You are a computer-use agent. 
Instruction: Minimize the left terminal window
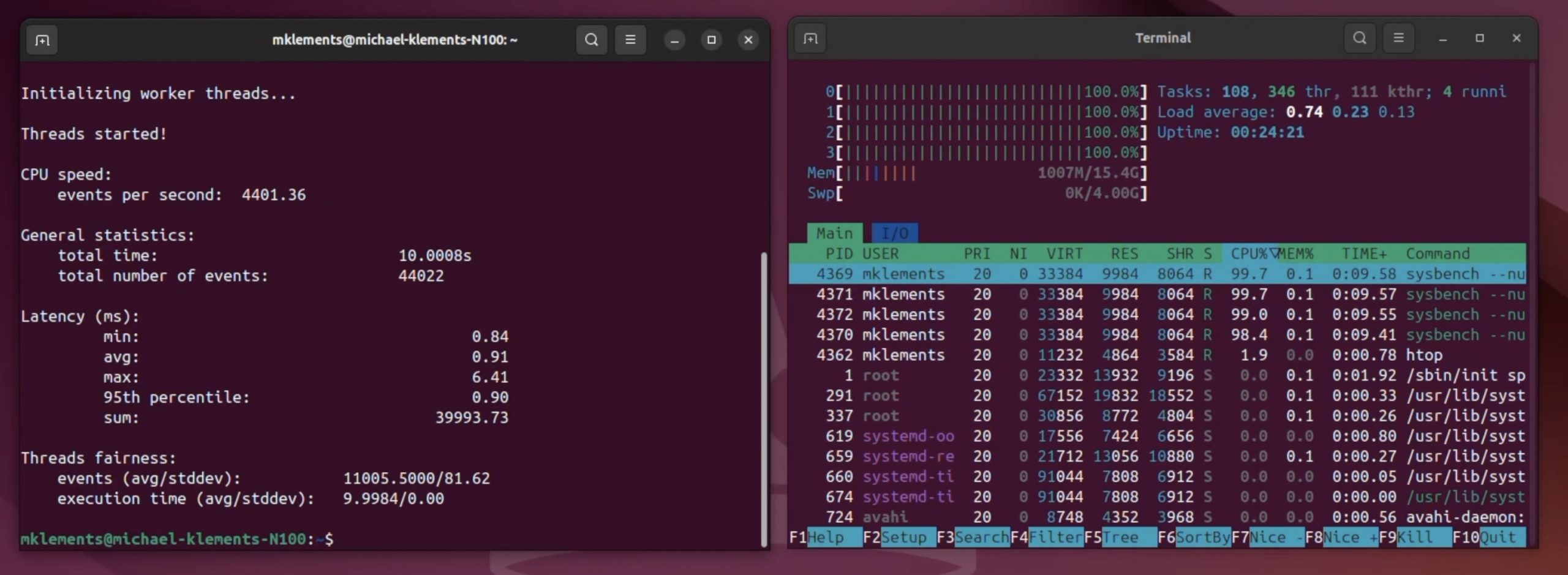[x=674, y=40]
